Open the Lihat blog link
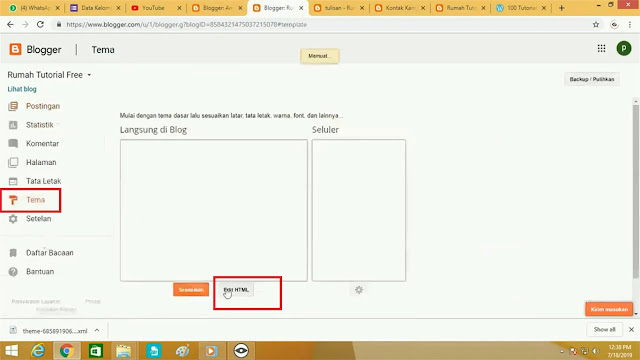This screenshot has height=360, width=640. (x=22, y=89)
